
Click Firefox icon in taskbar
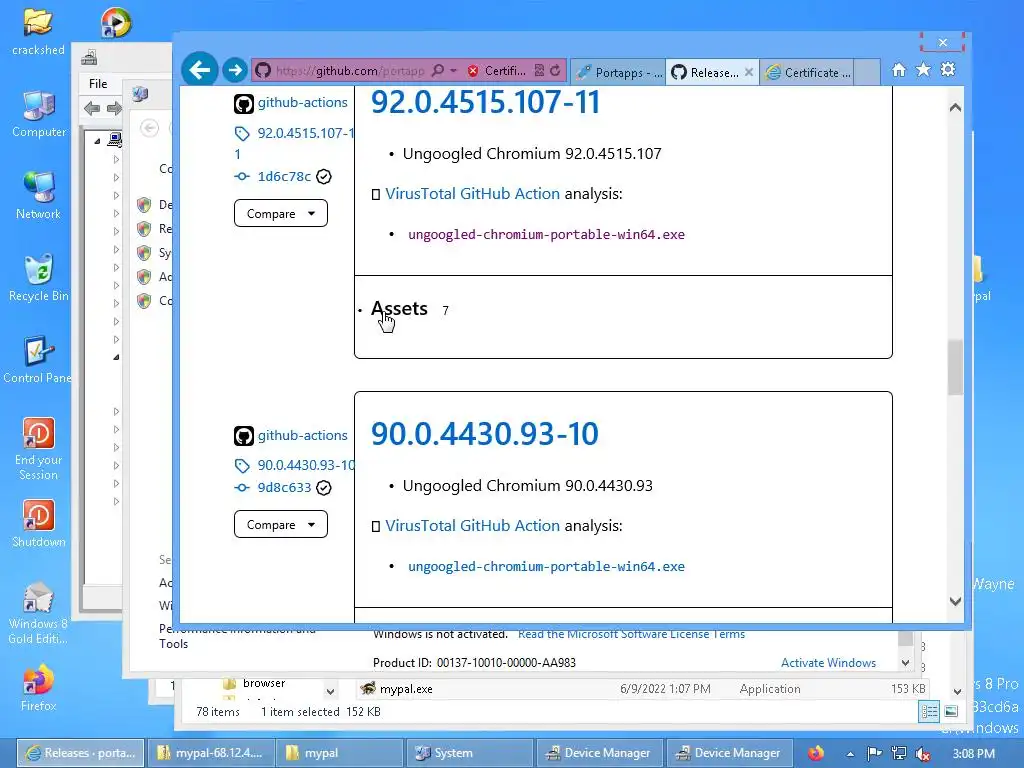[815, 753]
